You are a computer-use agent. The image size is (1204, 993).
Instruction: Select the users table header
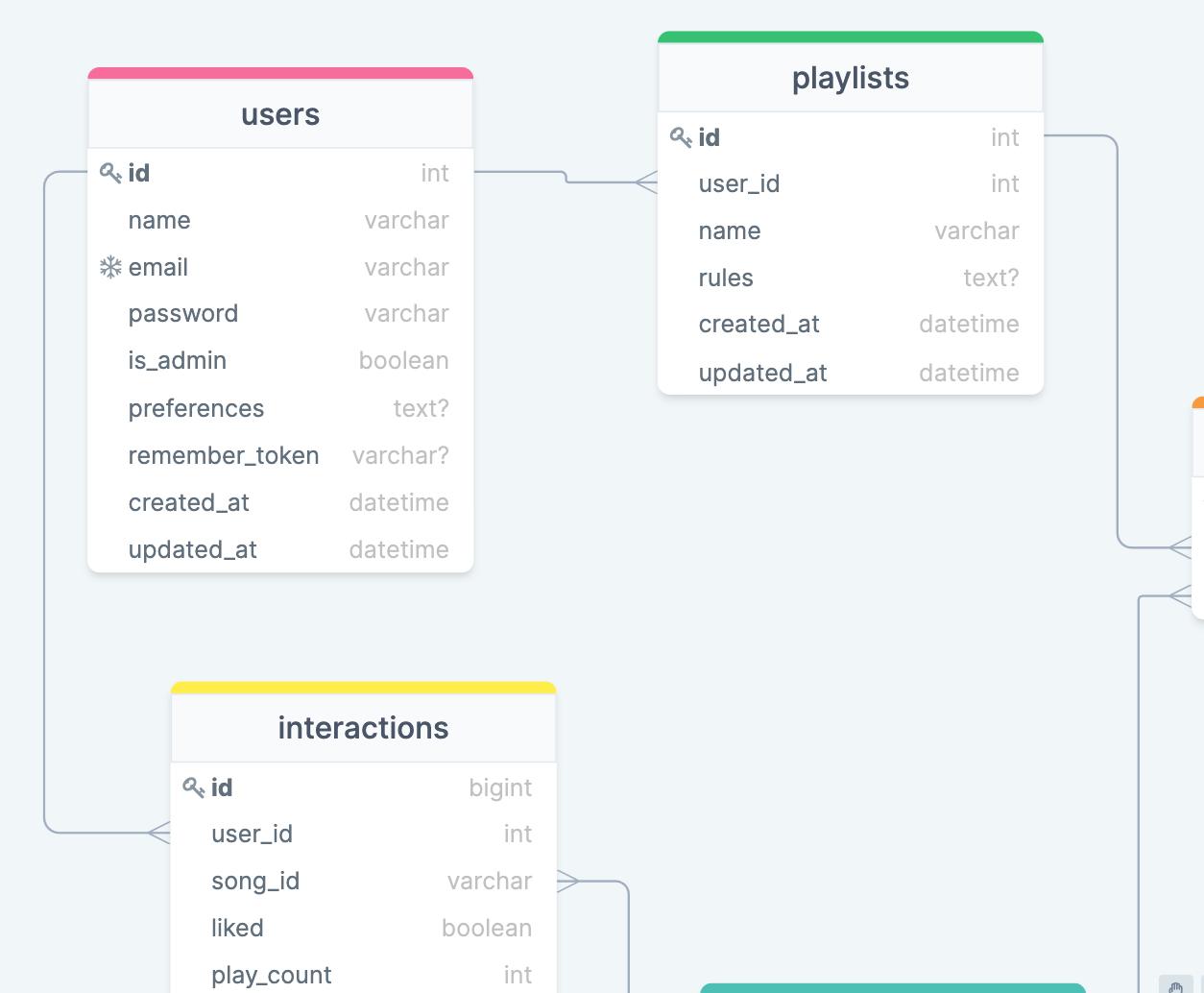pos(280,114)
